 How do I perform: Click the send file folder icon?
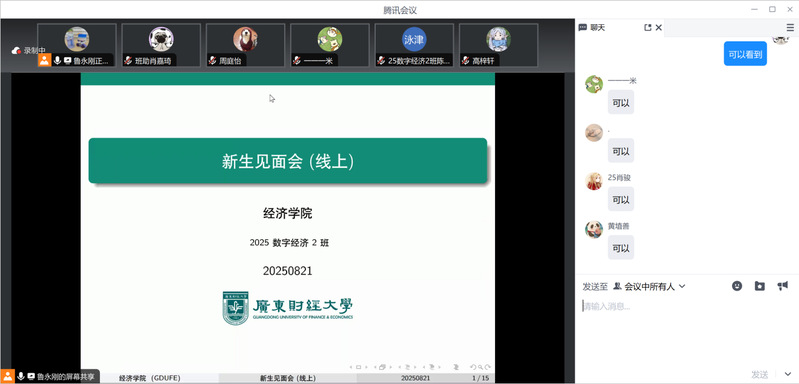coord(760,286)
